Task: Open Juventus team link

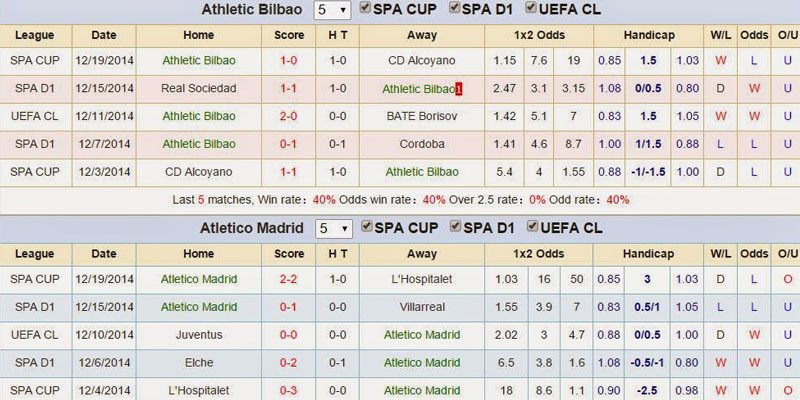Action: click(199, 335)
